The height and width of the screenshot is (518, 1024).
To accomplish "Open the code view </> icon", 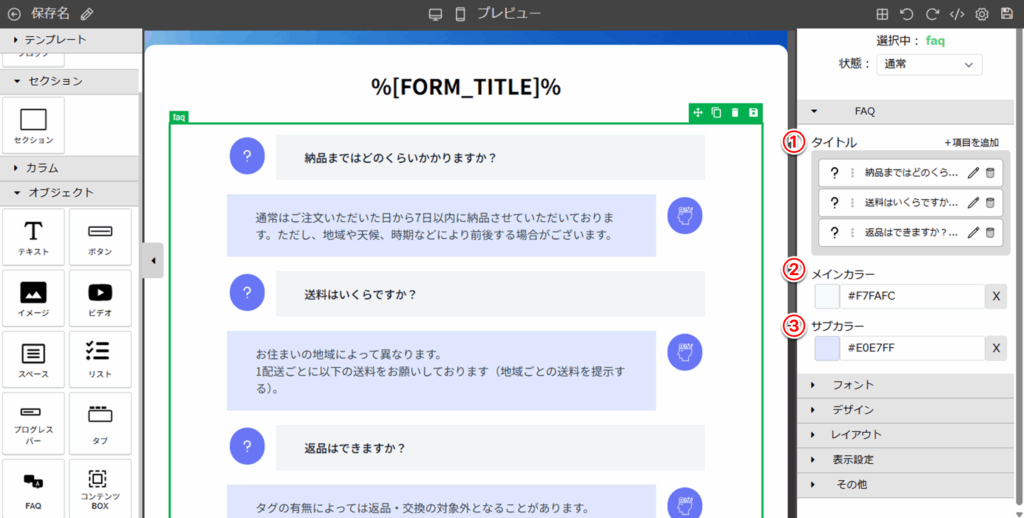I will click(x=957, y=14).
